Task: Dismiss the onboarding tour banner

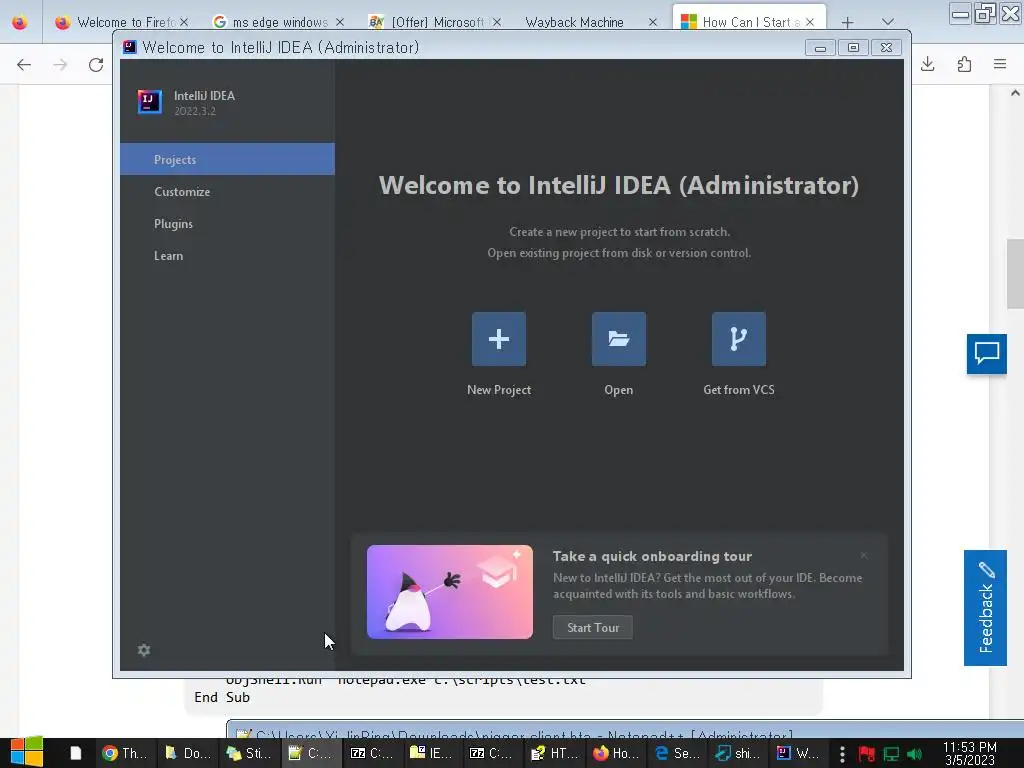Action: click(x=863, y=556)
